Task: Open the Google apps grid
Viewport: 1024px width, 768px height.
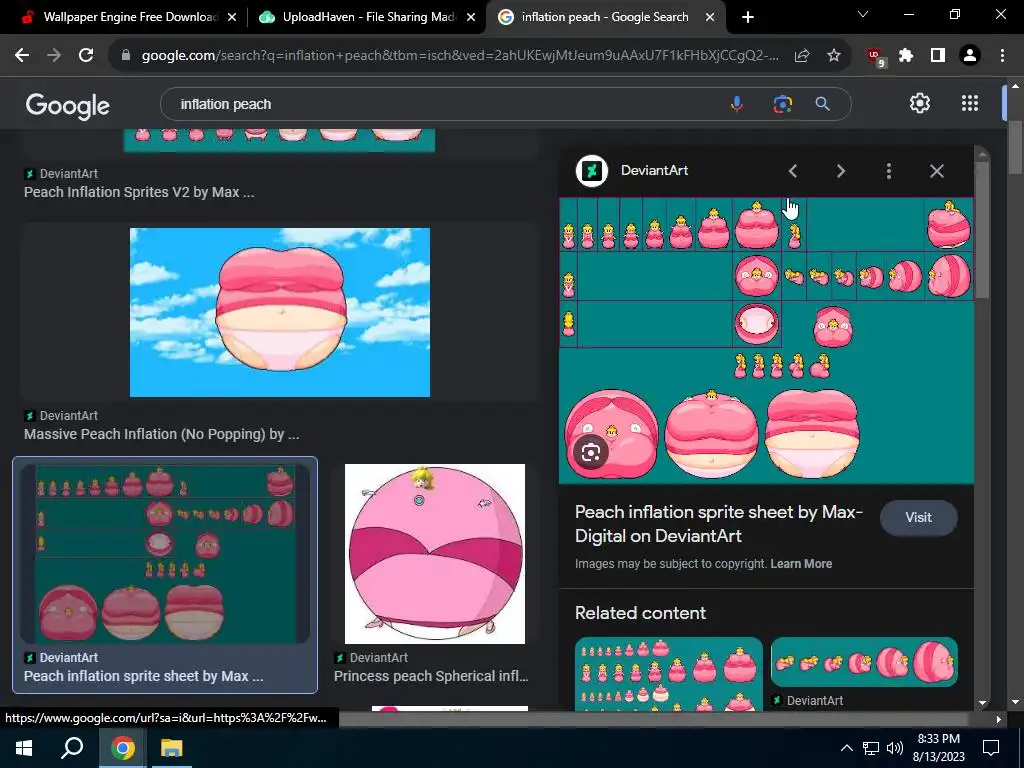Action: click(970, 103)
